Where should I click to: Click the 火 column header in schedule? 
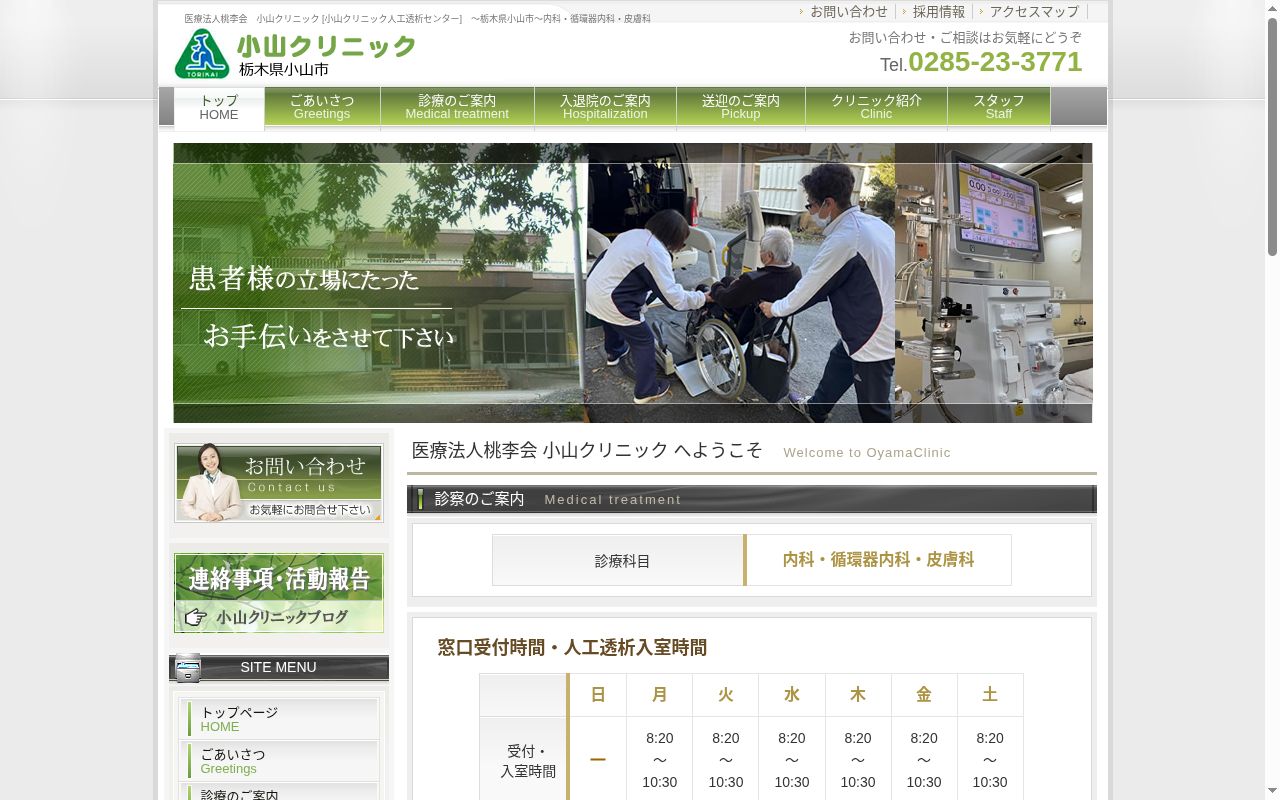pos(726,695)
